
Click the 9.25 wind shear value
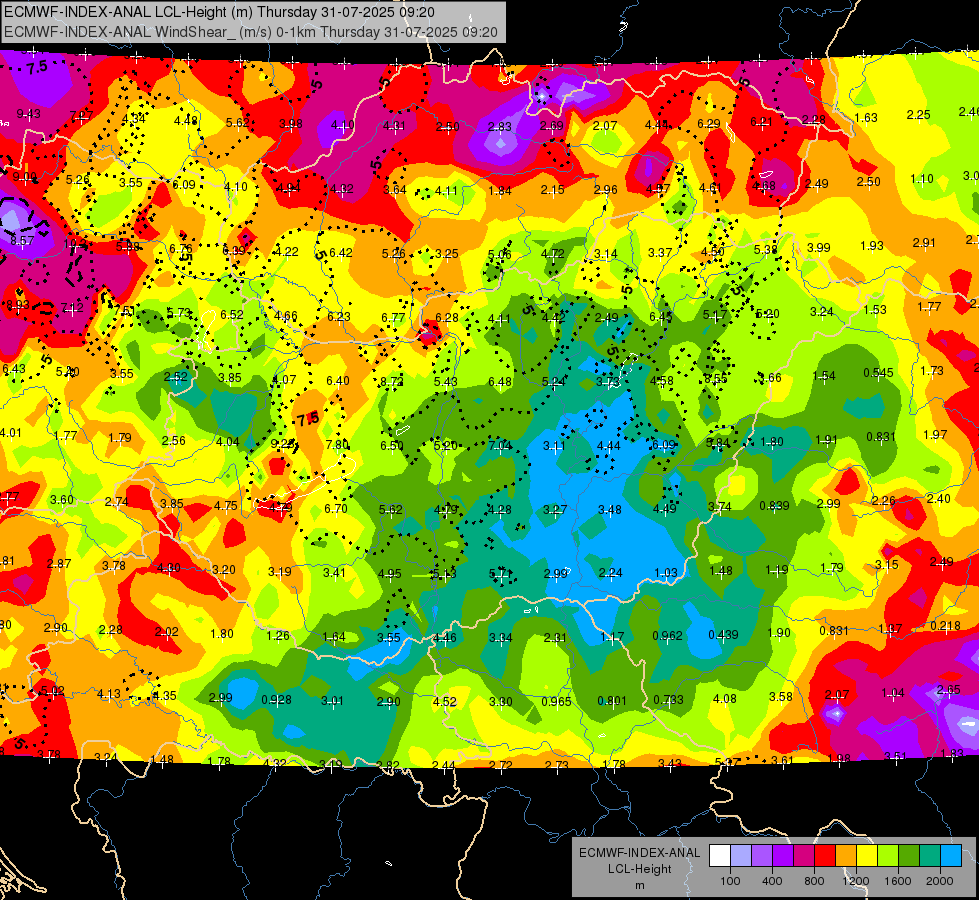[x=283, y=443]
